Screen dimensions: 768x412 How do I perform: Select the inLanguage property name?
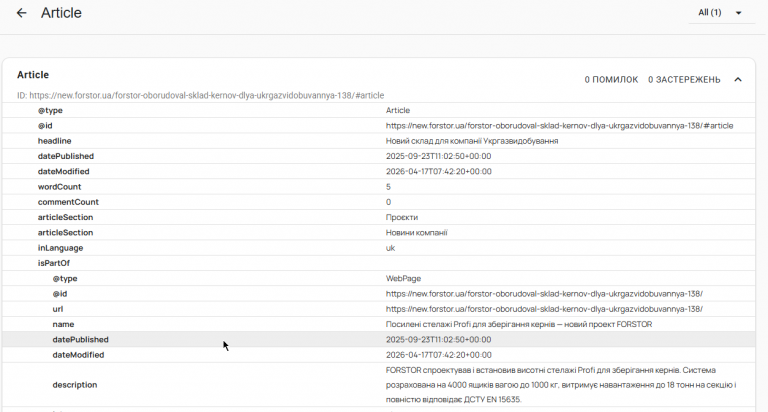[60, 247]
